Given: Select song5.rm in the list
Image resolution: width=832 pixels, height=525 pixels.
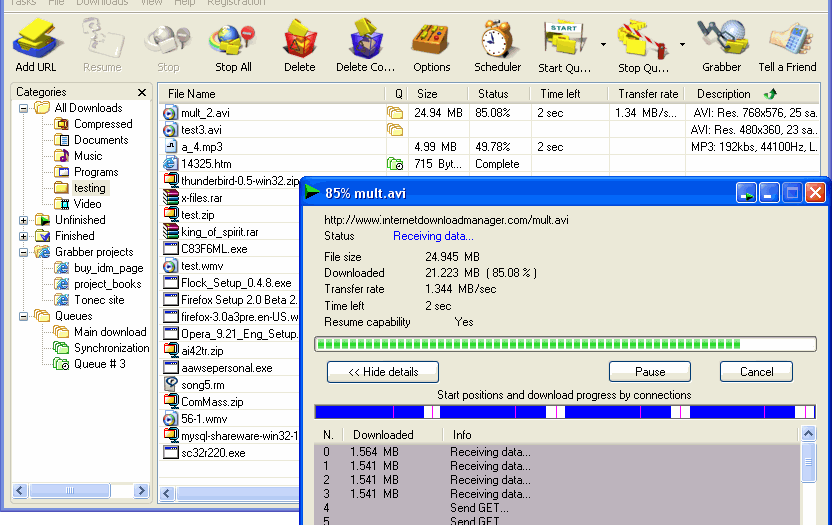Looking at the screenshot, I should [203, 385].
